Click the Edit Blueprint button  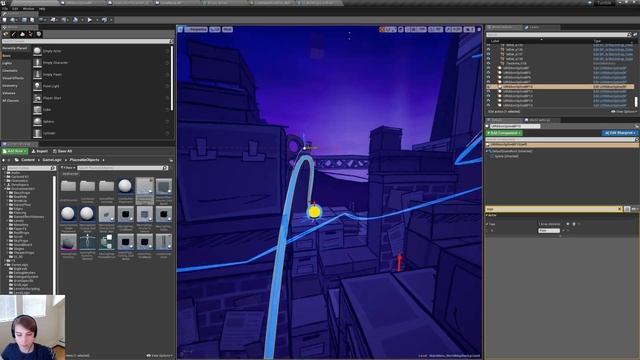620,133
